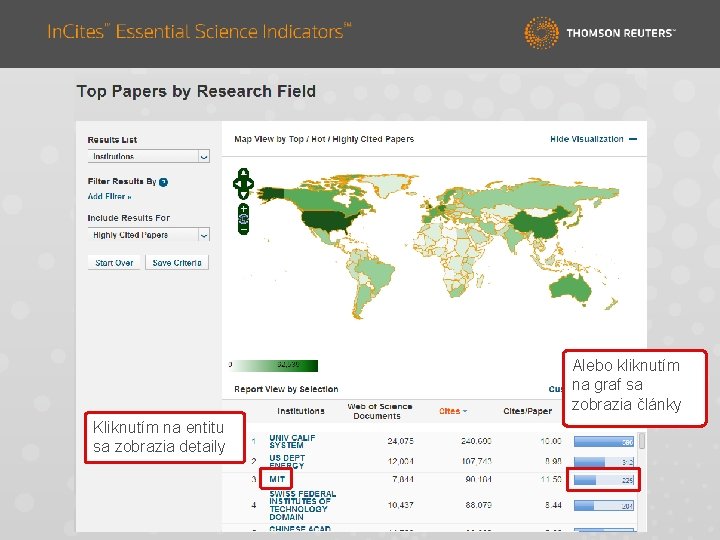Viewport: 720px width, 540px height.
Task: Click the Cites/Paper column header
Action: tap(527, 411)
